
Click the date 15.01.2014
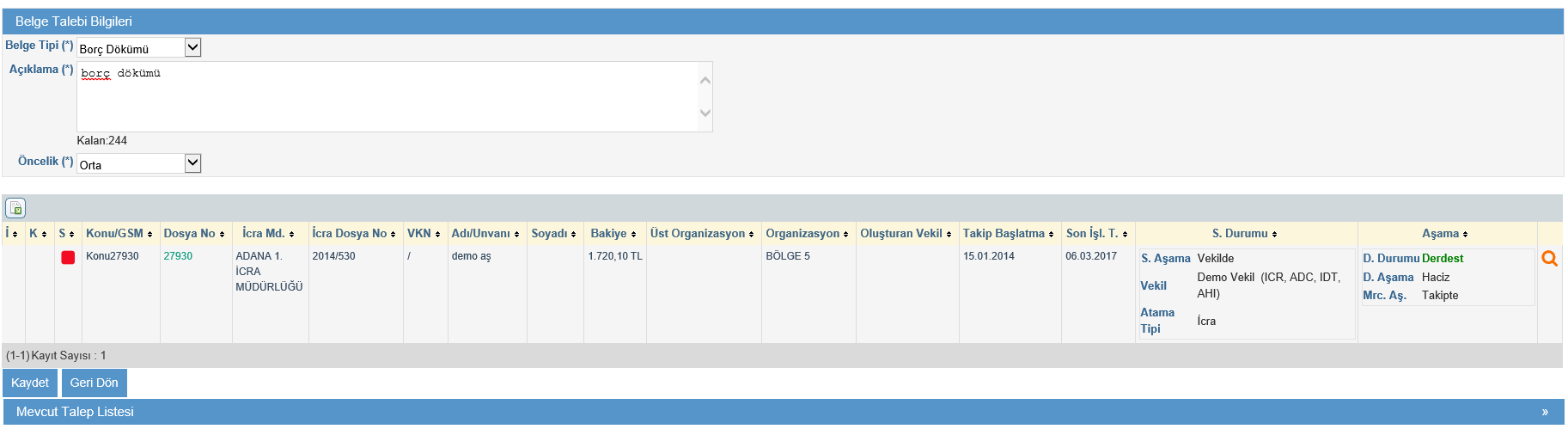coord(989,256)
